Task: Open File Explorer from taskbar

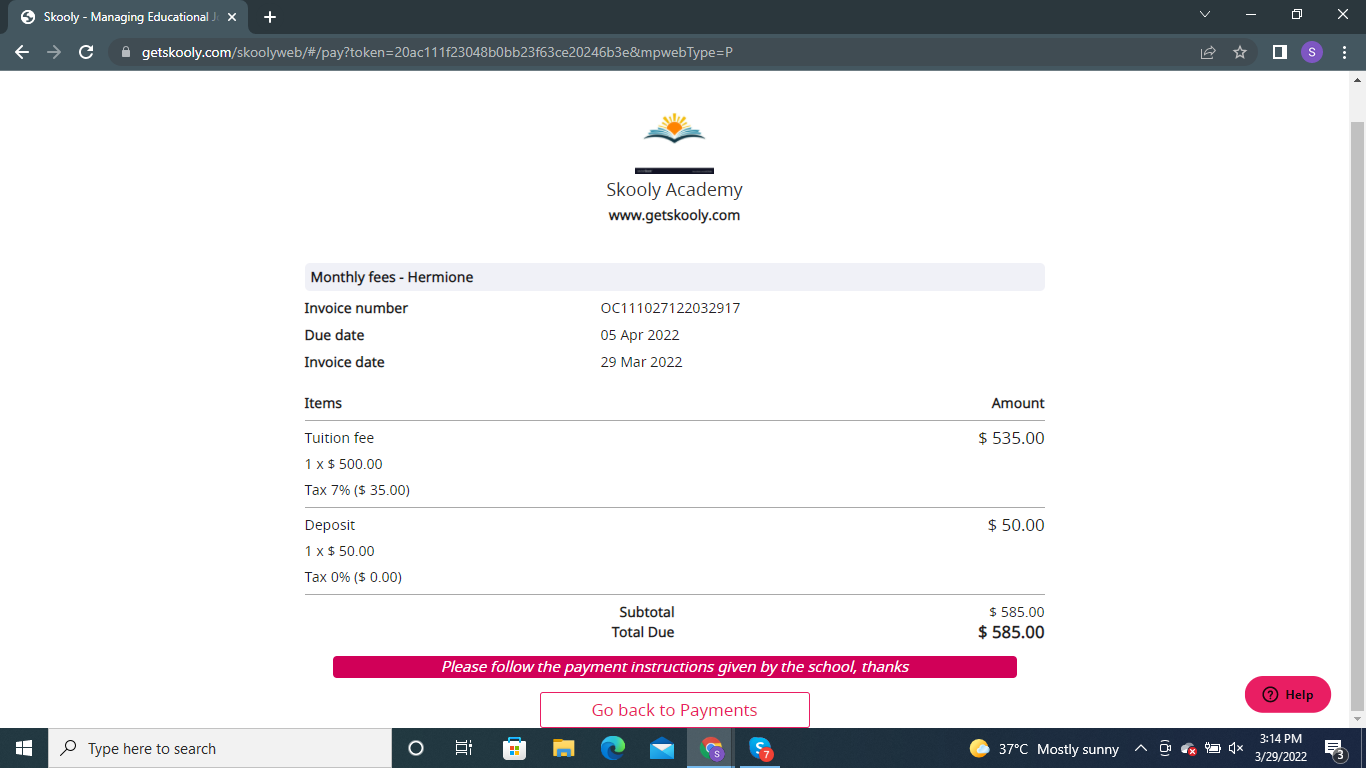Action: click(x=563, y=748)
